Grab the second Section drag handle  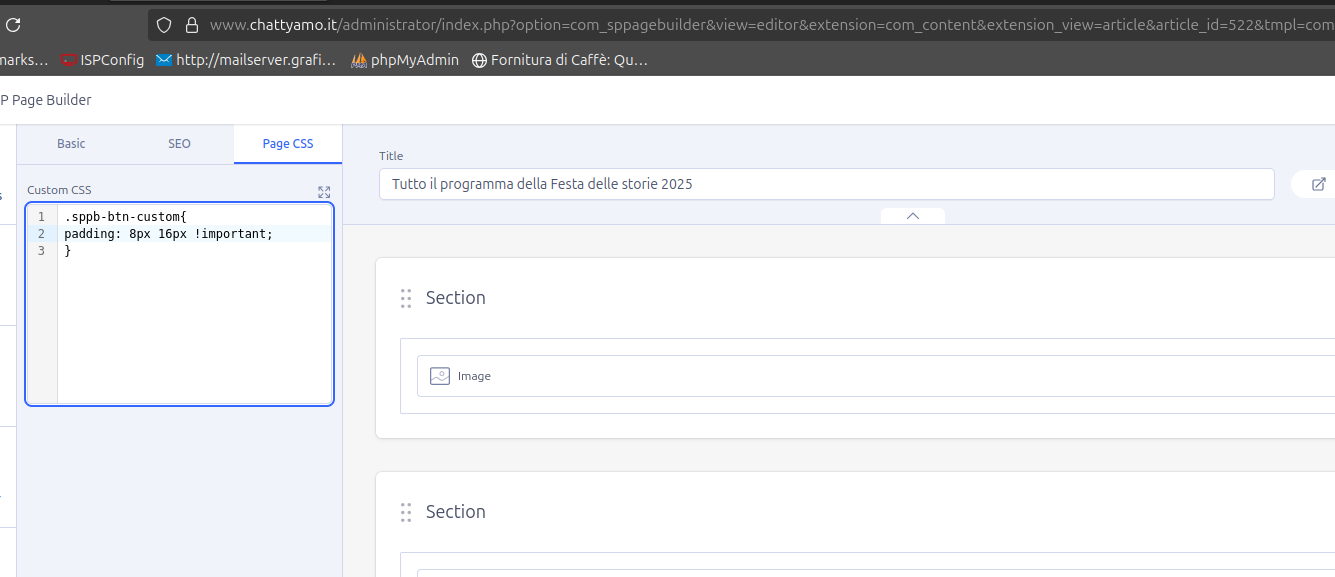point(406,512)
